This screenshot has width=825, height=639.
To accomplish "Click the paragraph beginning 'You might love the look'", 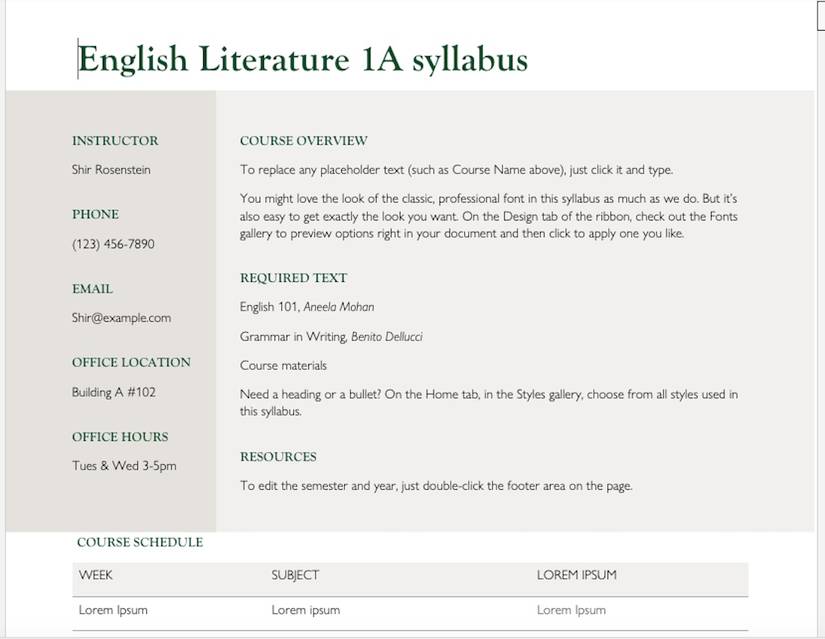I will pyautogui.click(x=488, y=216).
